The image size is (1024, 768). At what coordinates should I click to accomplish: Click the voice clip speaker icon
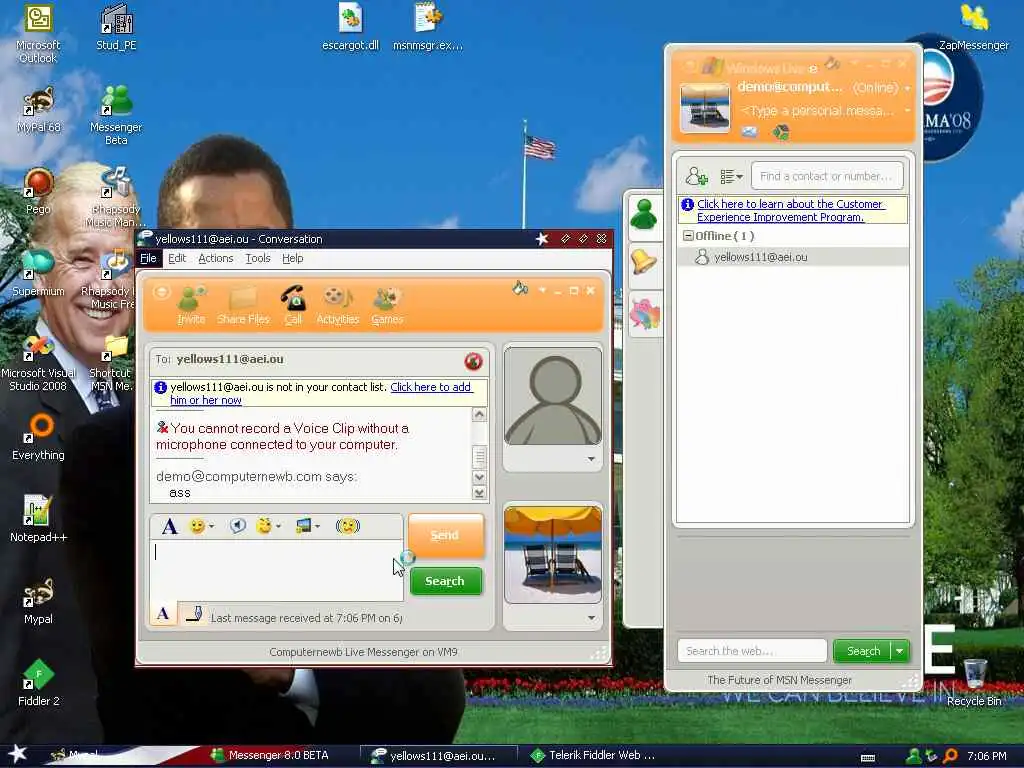point(238,526)
